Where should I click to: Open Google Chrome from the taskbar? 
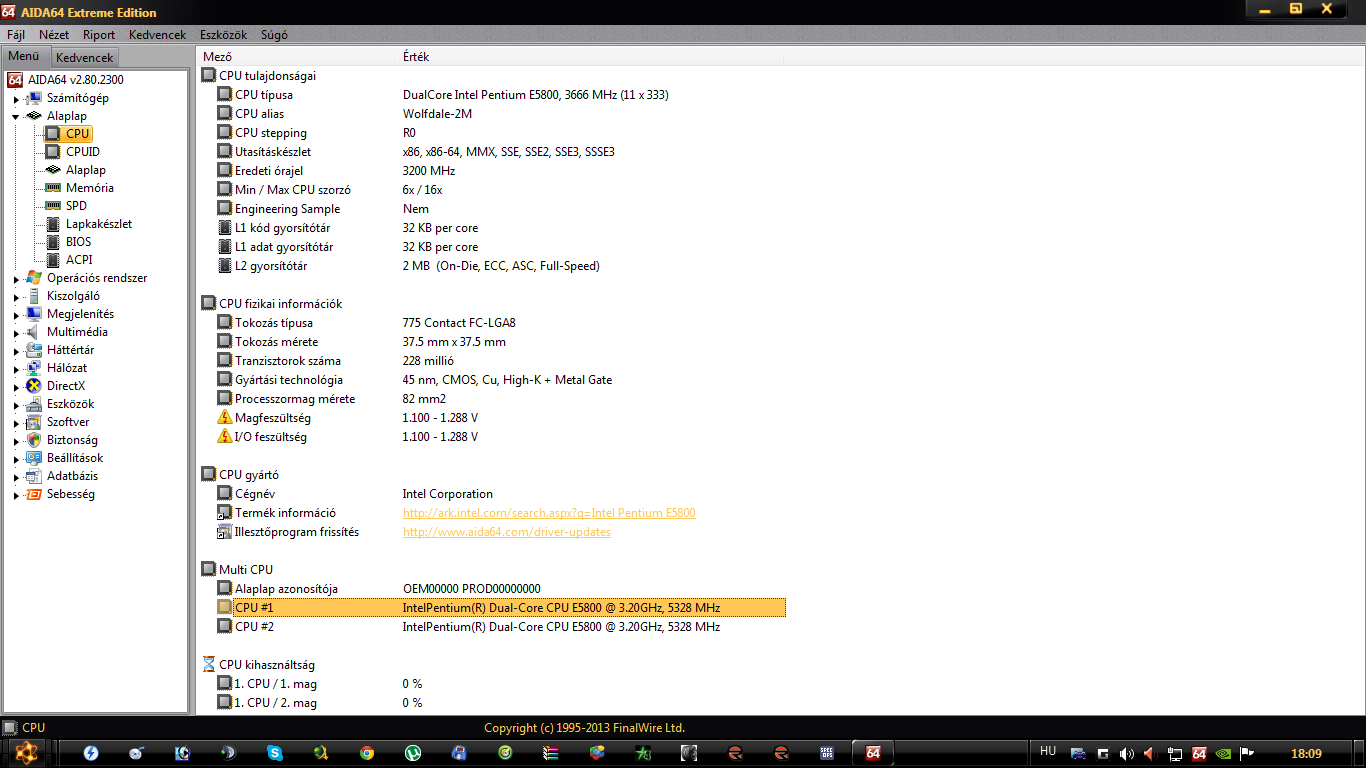pos(367,753)
